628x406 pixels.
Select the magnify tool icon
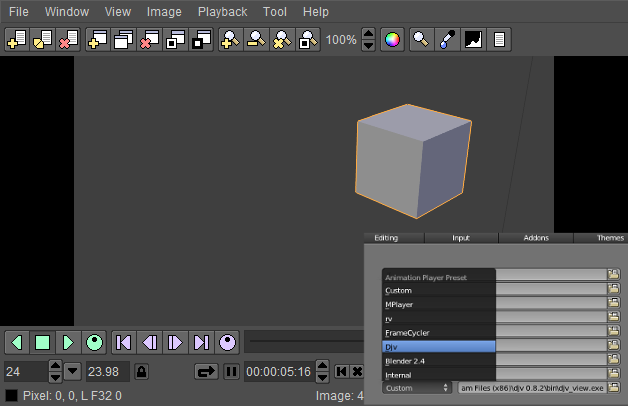click(x=422, y=40)
